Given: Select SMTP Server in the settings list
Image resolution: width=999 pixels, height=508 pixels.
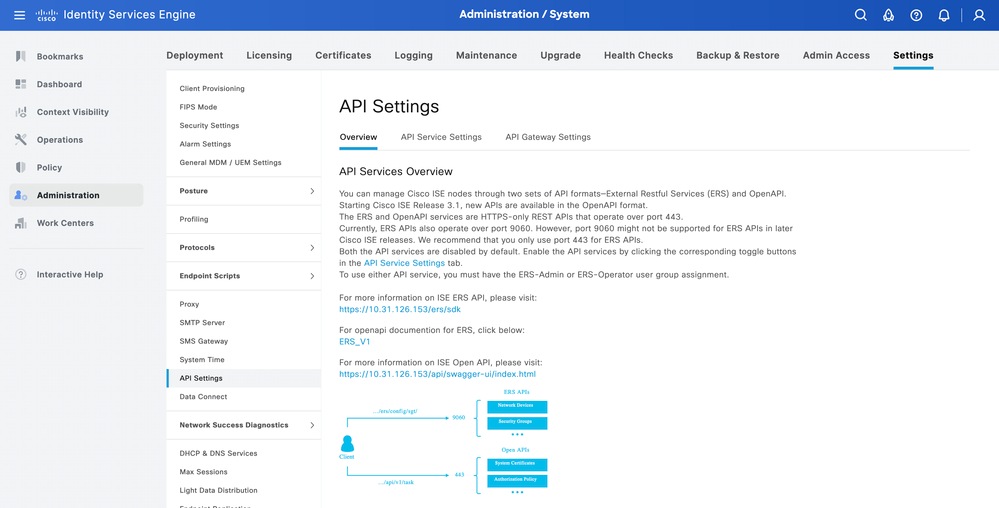Looking at the screenshot, I should pos(202,323).
